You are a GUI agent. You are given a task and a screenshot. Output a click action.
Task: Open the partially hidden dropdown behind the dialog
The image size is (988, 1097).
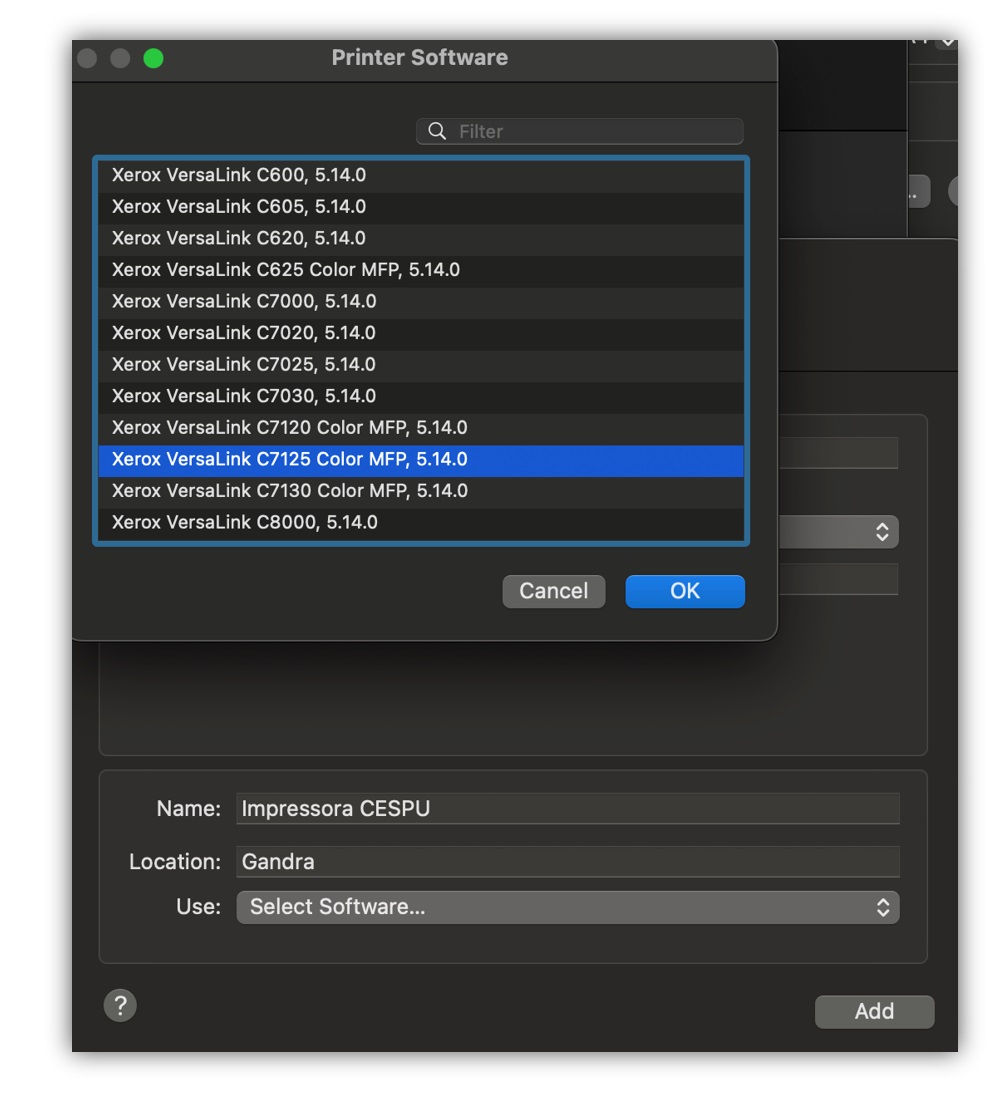(x=838, y=532)
